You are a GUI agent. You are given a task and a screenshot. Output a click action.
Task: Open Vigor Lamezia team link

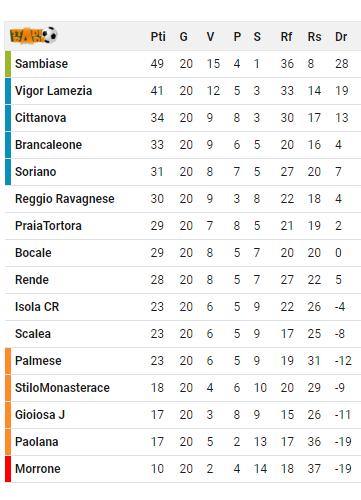point(53,91)
